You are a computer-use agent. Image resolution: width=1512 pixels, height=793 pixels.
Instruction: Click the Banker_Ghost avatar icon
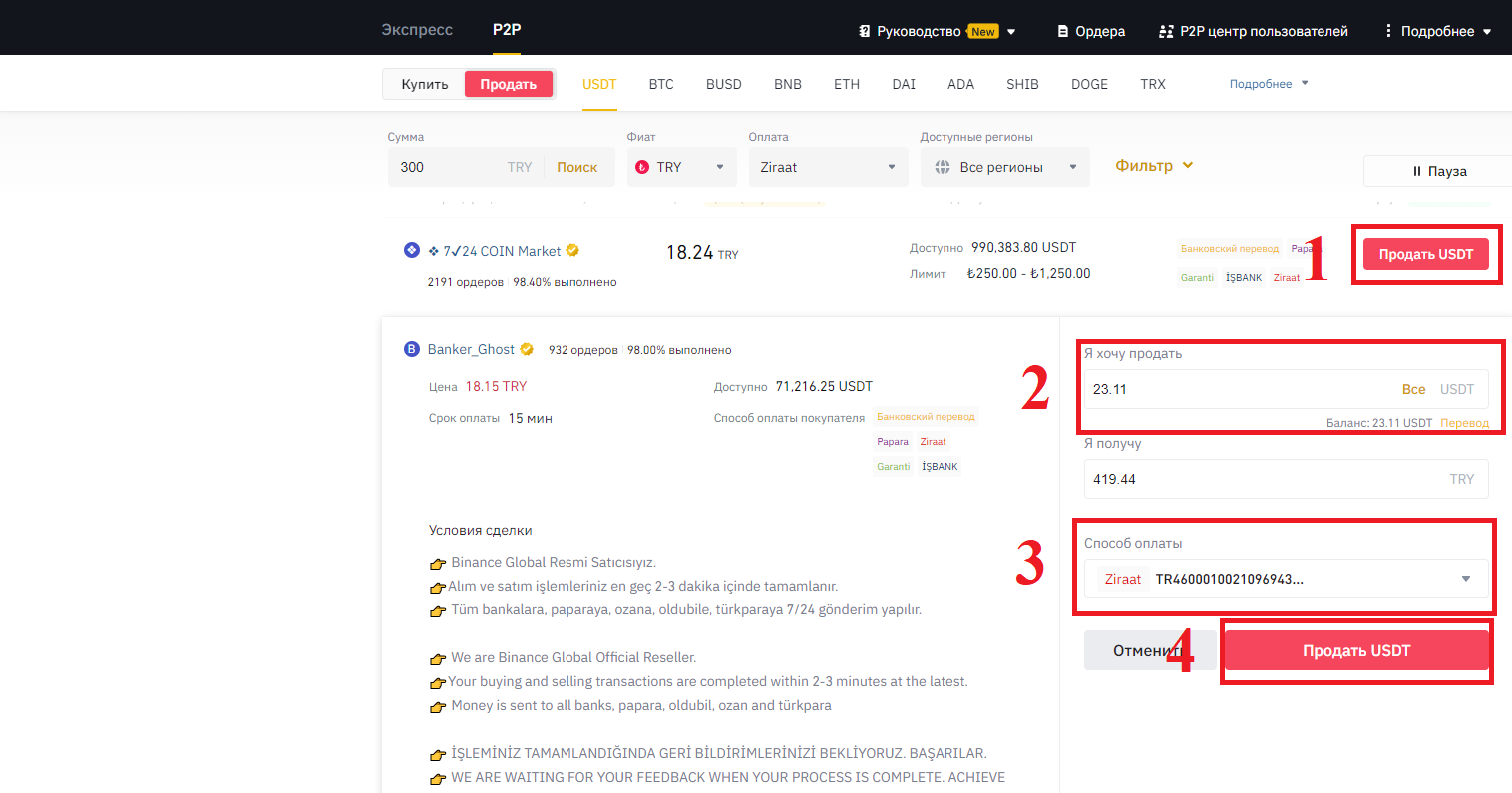tap(412, 349)
